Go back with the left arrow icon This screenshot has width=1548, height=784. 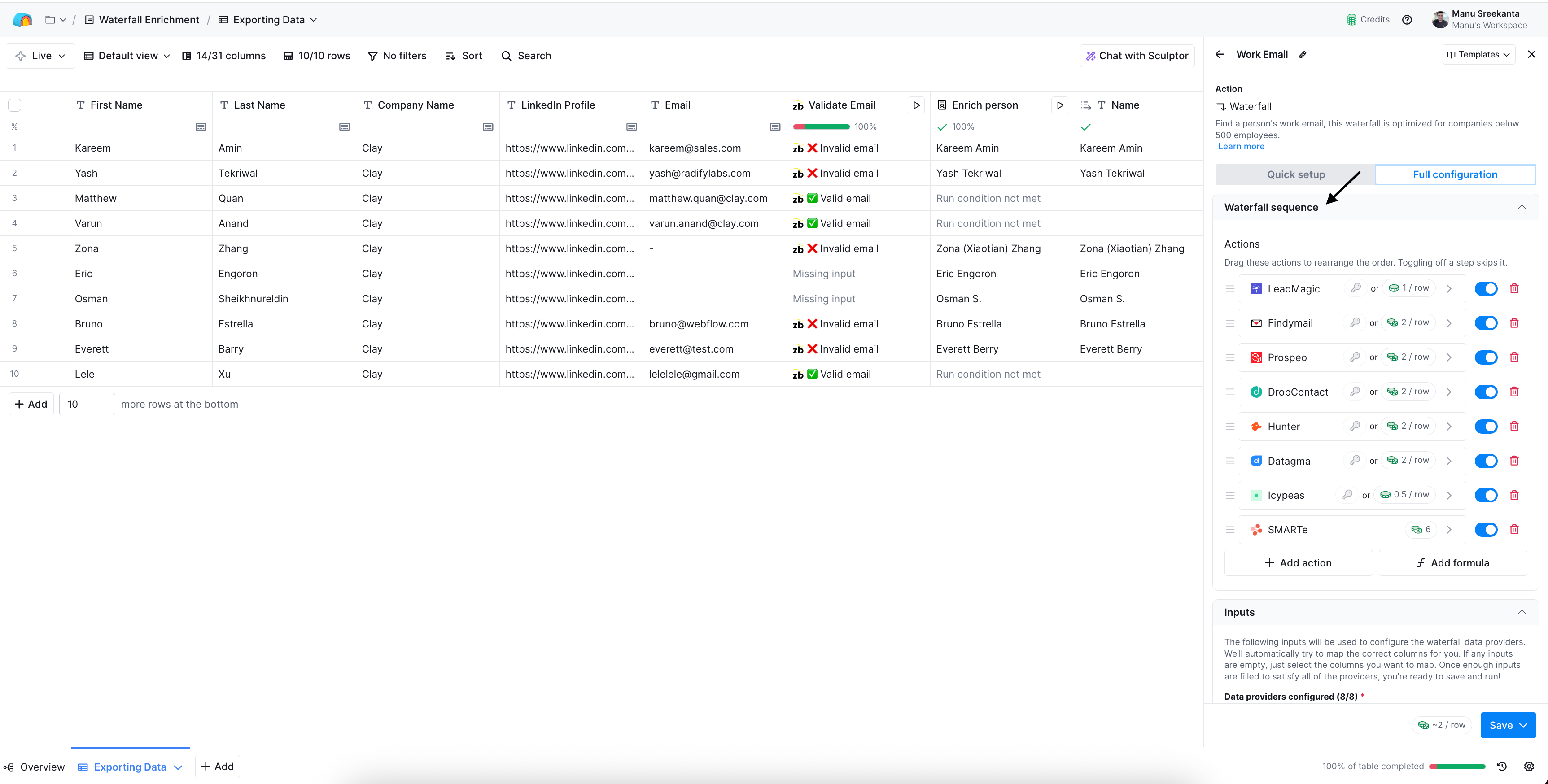click(1219, 55)
